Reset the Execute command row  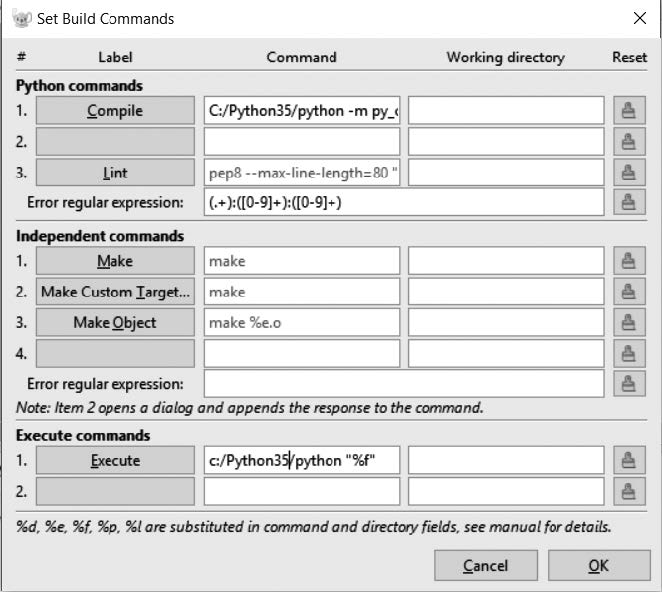click(629, 460)
